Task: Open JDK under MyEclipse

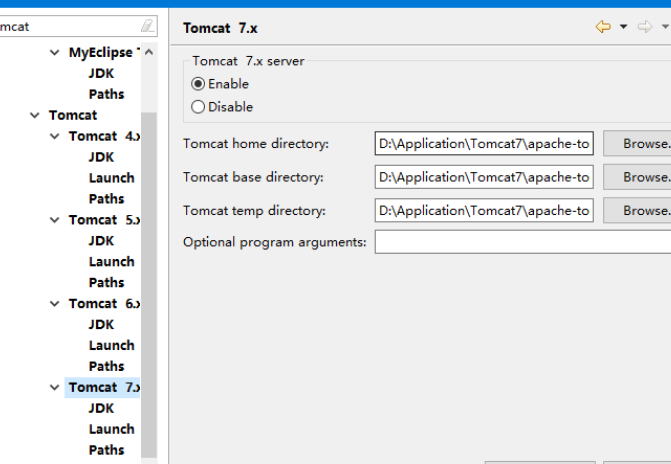Action: click(x=101, y=73)
